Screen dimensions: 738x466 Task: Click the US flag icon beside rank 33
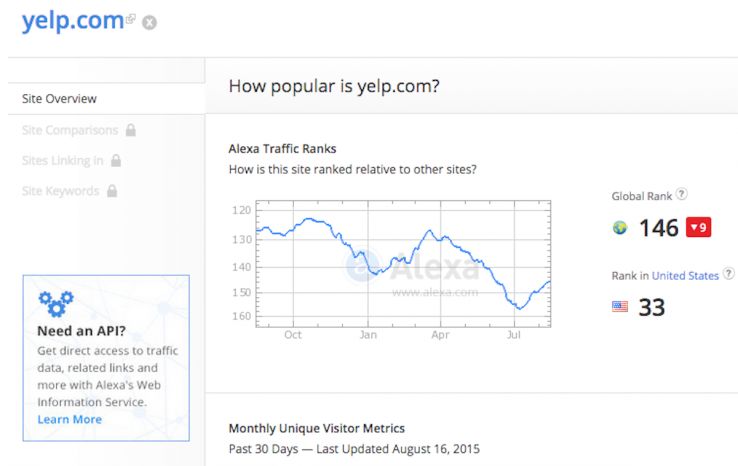(620, 307)
